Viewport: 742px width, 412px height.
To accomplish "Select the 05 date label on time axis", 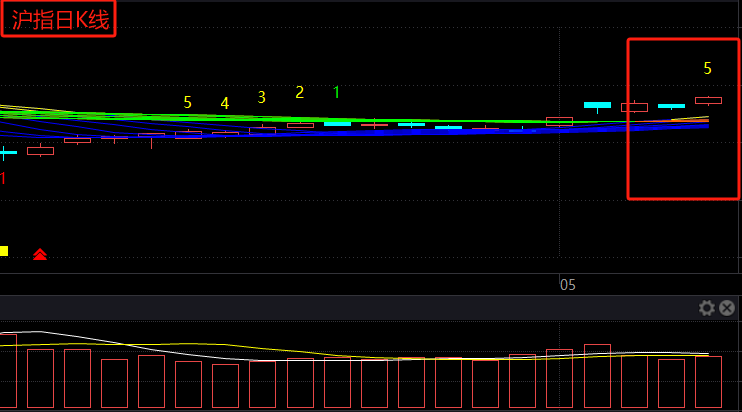I will [567, 285].
